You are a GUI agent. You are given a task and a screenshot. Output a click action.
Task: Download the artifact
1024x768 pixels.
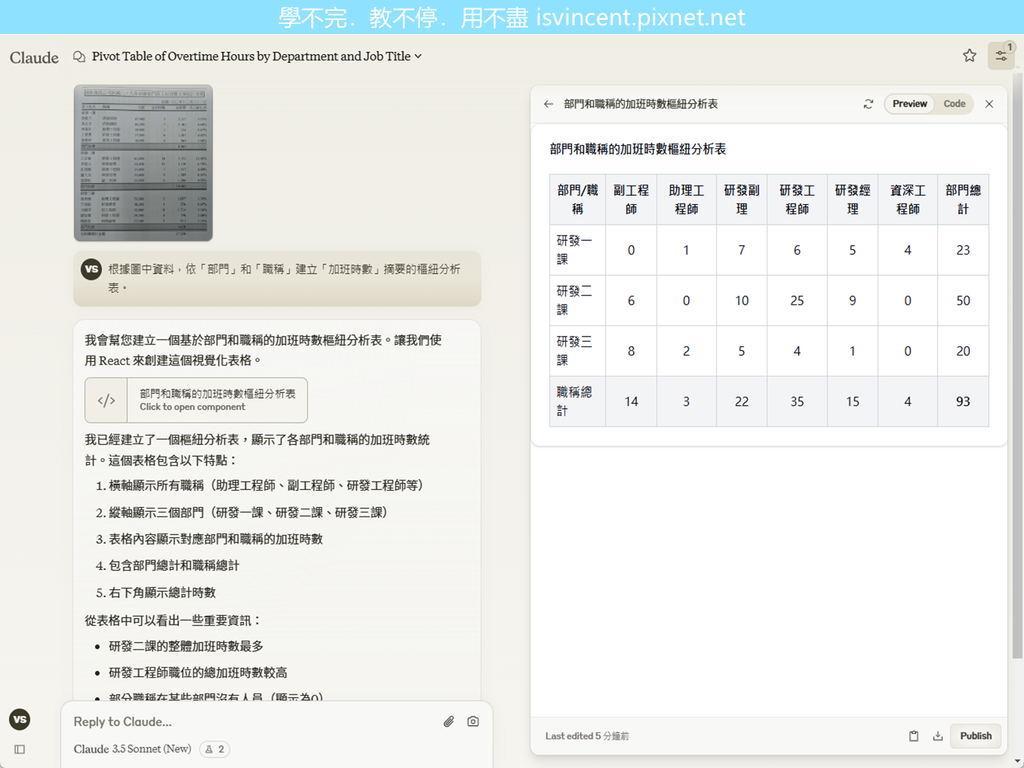click(938, 736)
